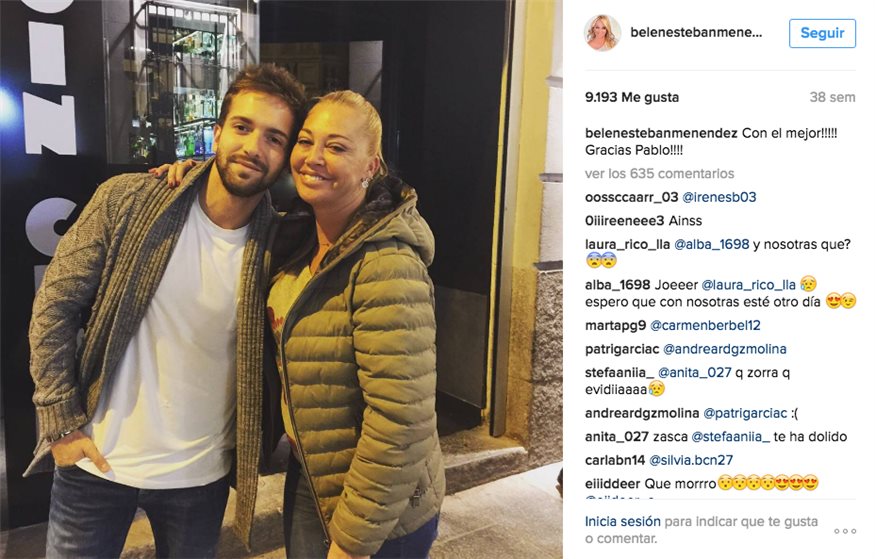The height and width of the screenshot is (559, 875).
Task: Open the @carmenberbel12 mention
Action: pyautogui.click(x=705, y=325)
